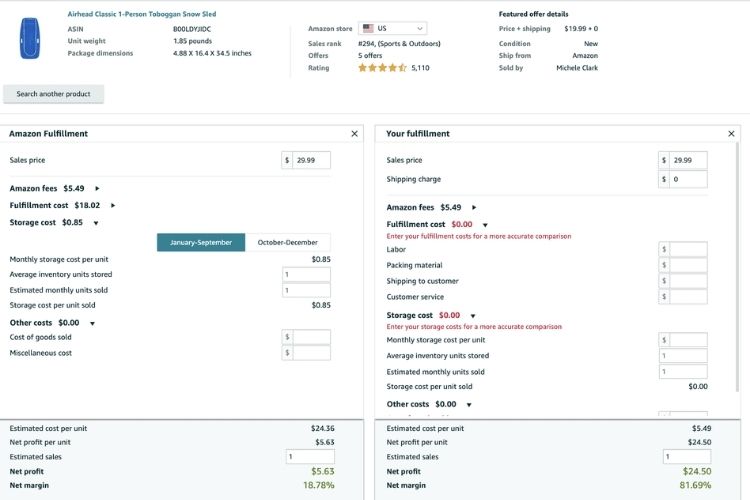
Task: Click the '5 offers' text
Action: pos(370,56)
